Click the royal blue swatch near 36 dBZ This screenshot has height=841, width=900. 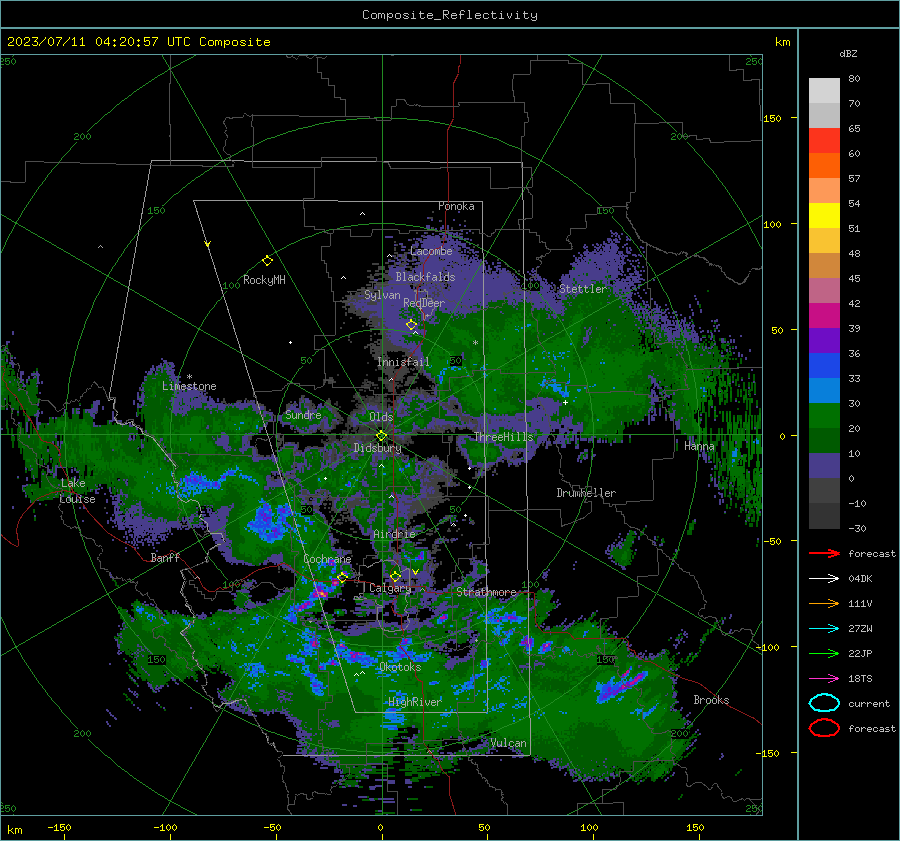pos(824,365)
